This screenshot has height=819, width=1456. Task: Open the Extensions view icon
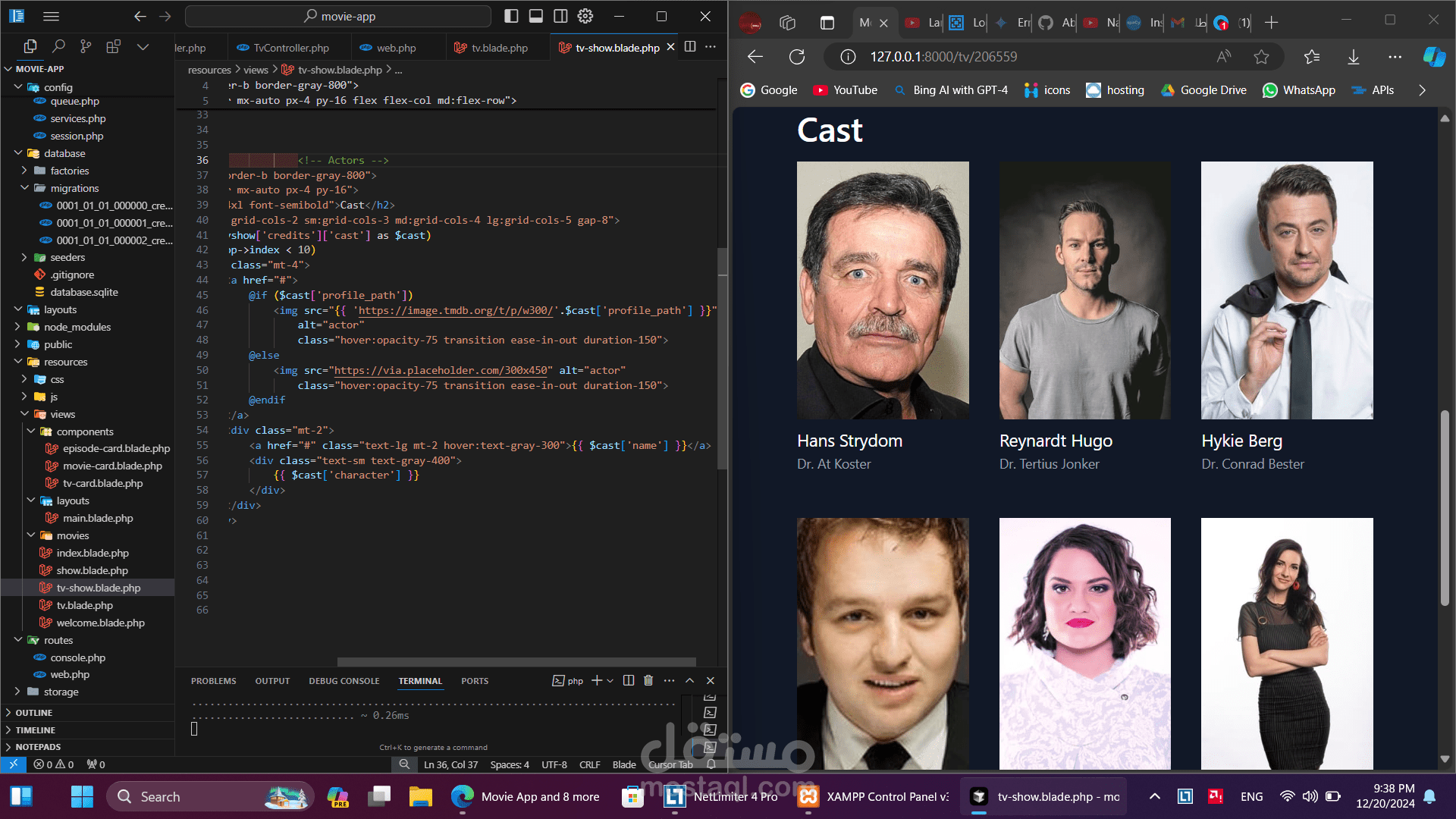tap(113, 47)
